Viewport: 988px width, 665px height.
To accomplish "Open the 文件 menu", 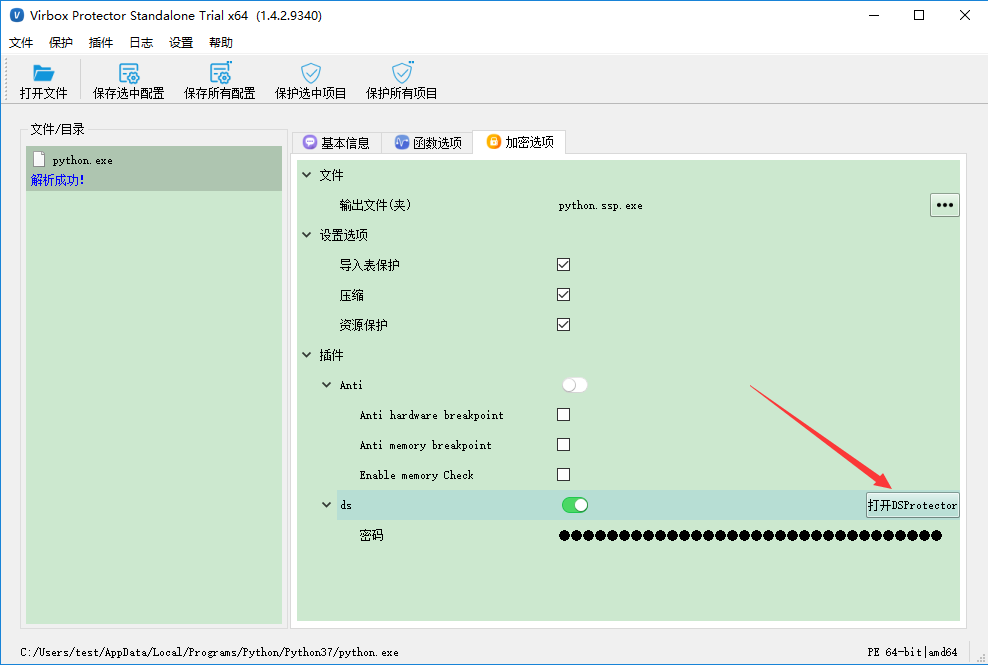I will (x=21, y=42).
